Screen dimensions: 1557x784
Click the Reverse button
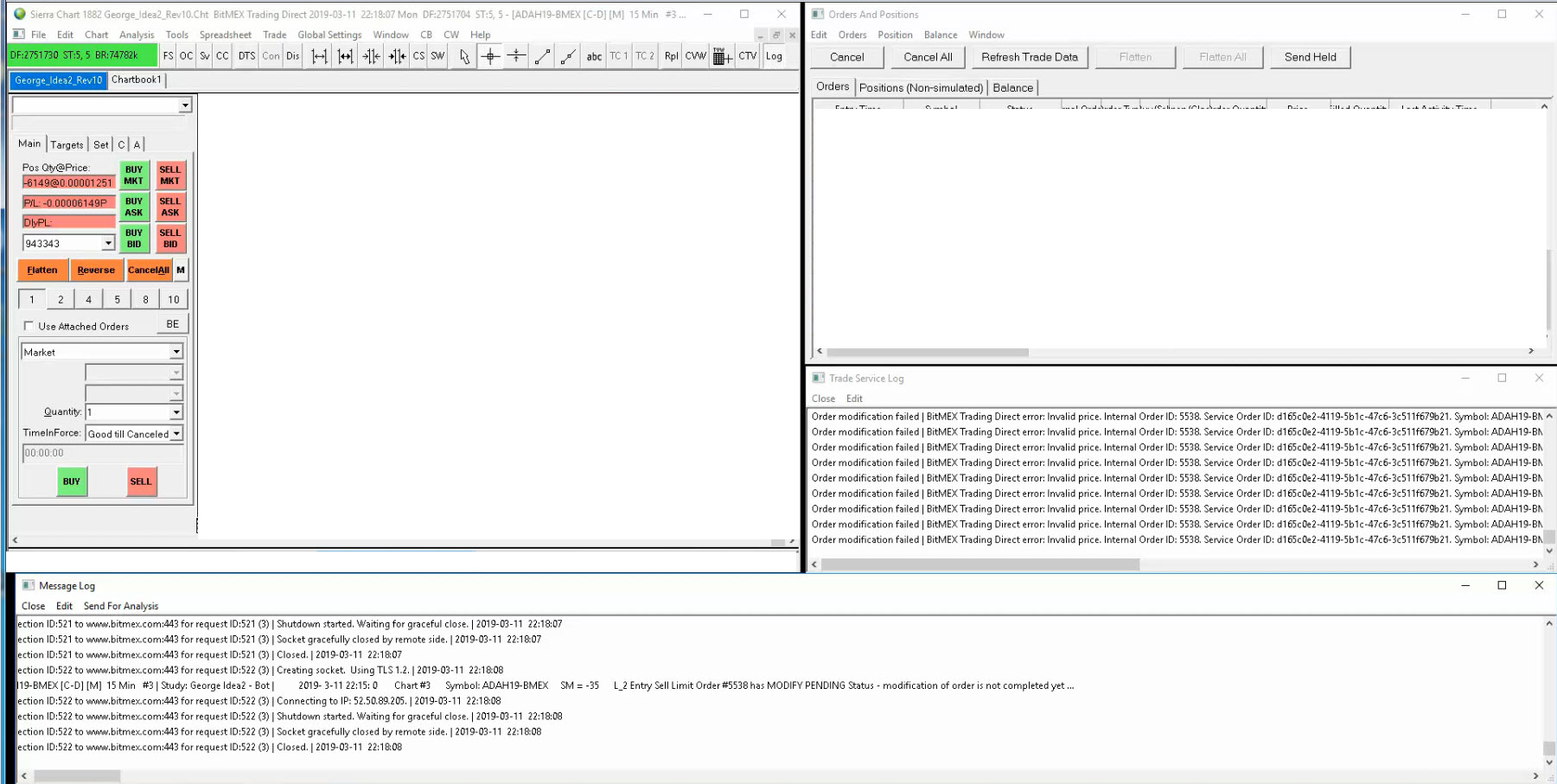[96, 270]
